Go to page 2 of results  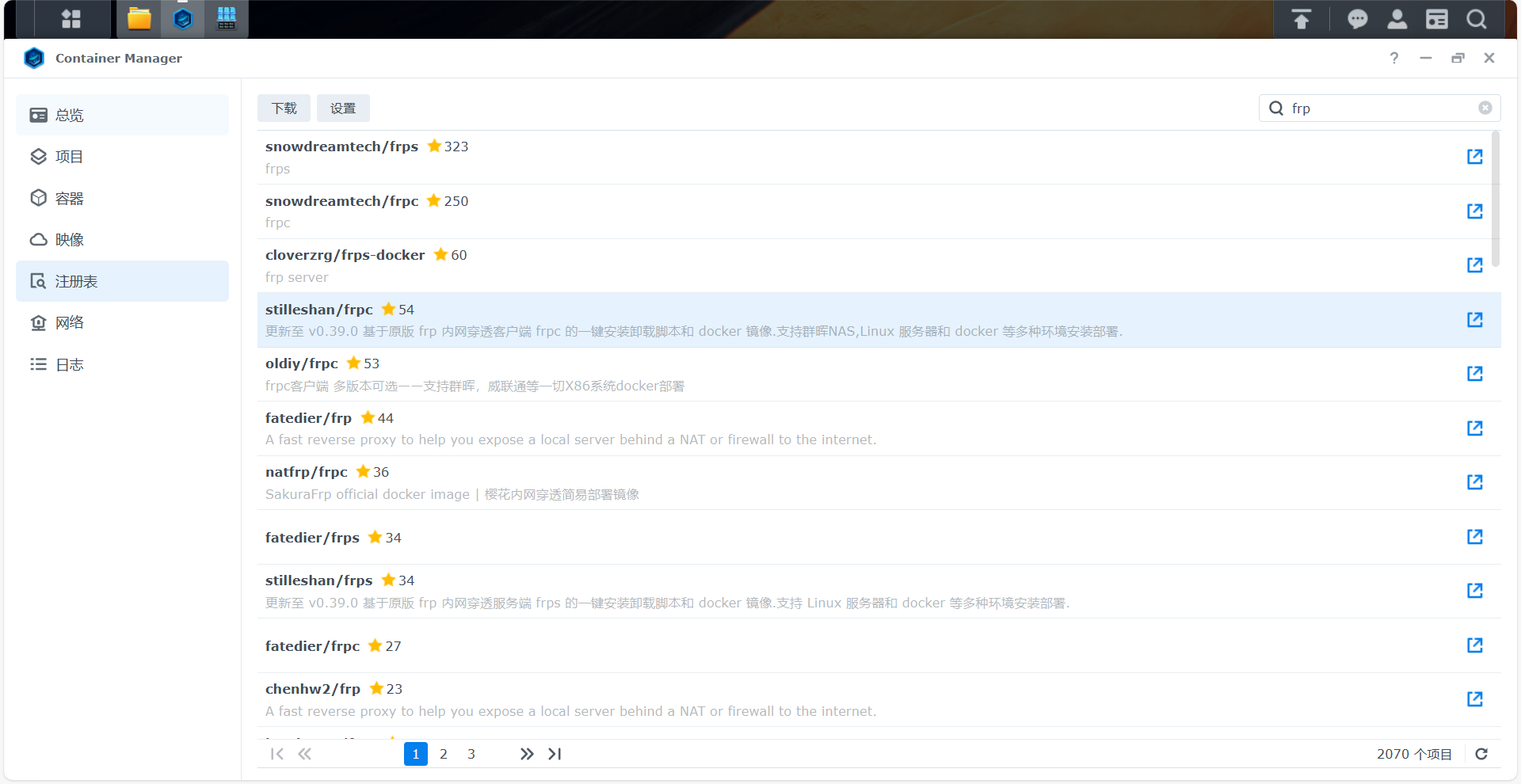pos(444,754)
